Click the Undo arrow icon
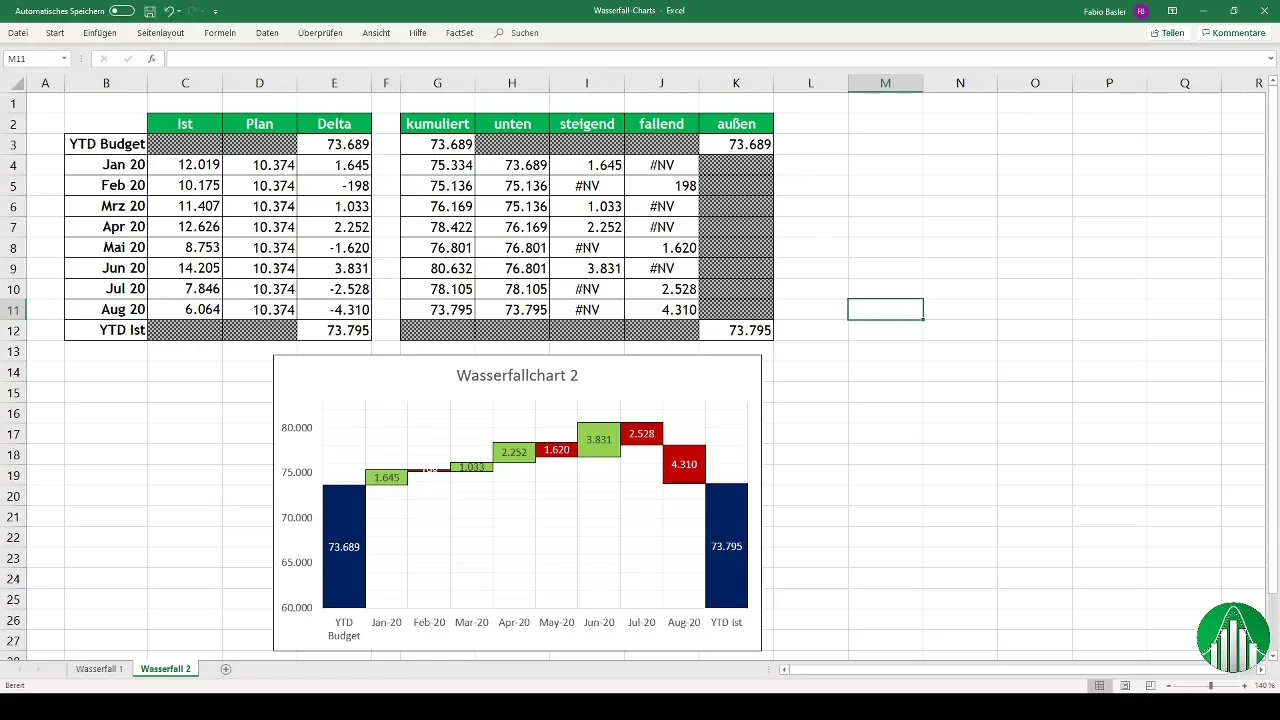The height and width of the screenshot is (720, 1280). tap(169, 11)
